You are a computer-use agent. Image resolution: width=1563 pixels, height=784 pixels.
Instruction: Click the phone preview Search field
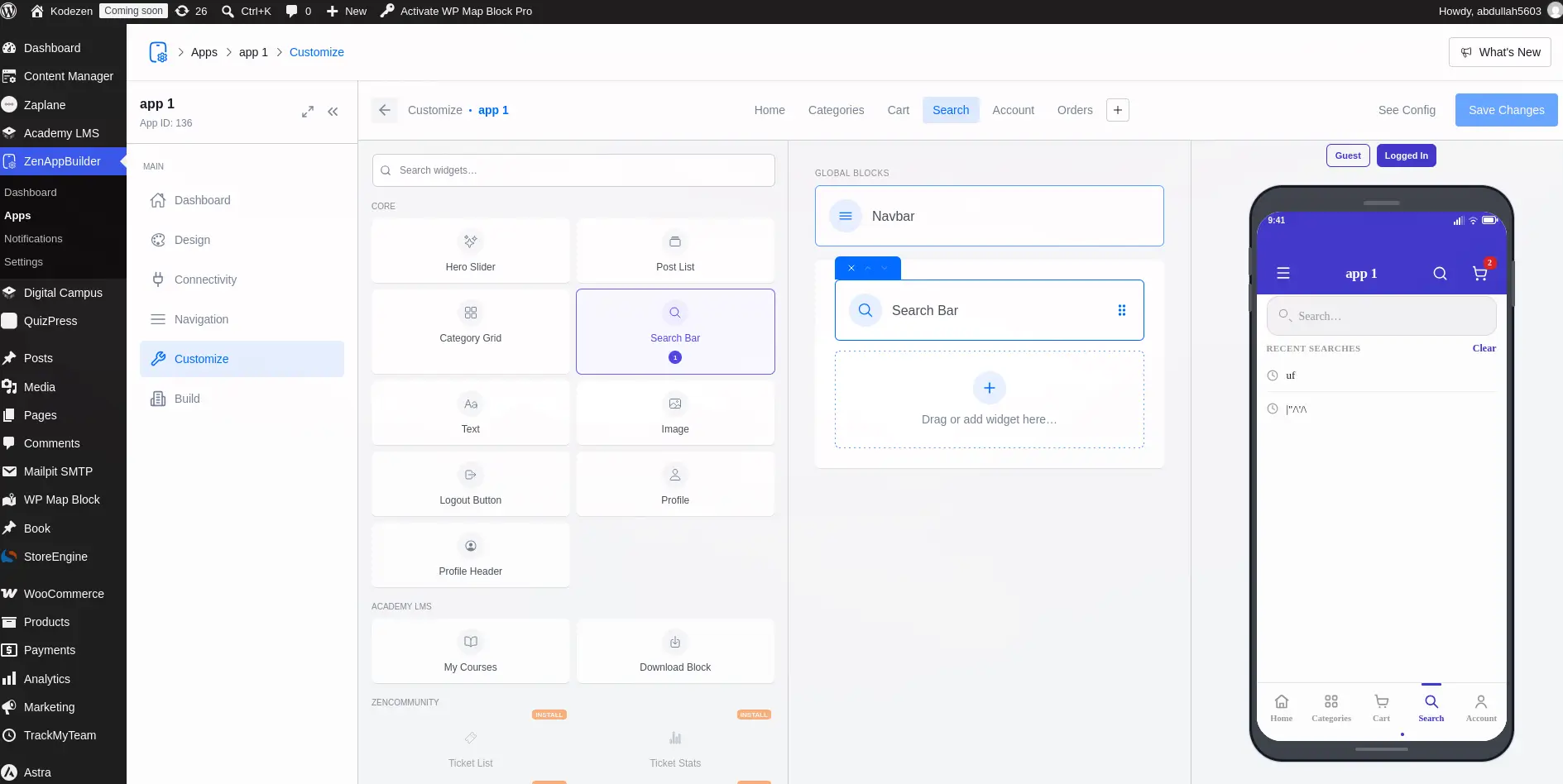1382,316
